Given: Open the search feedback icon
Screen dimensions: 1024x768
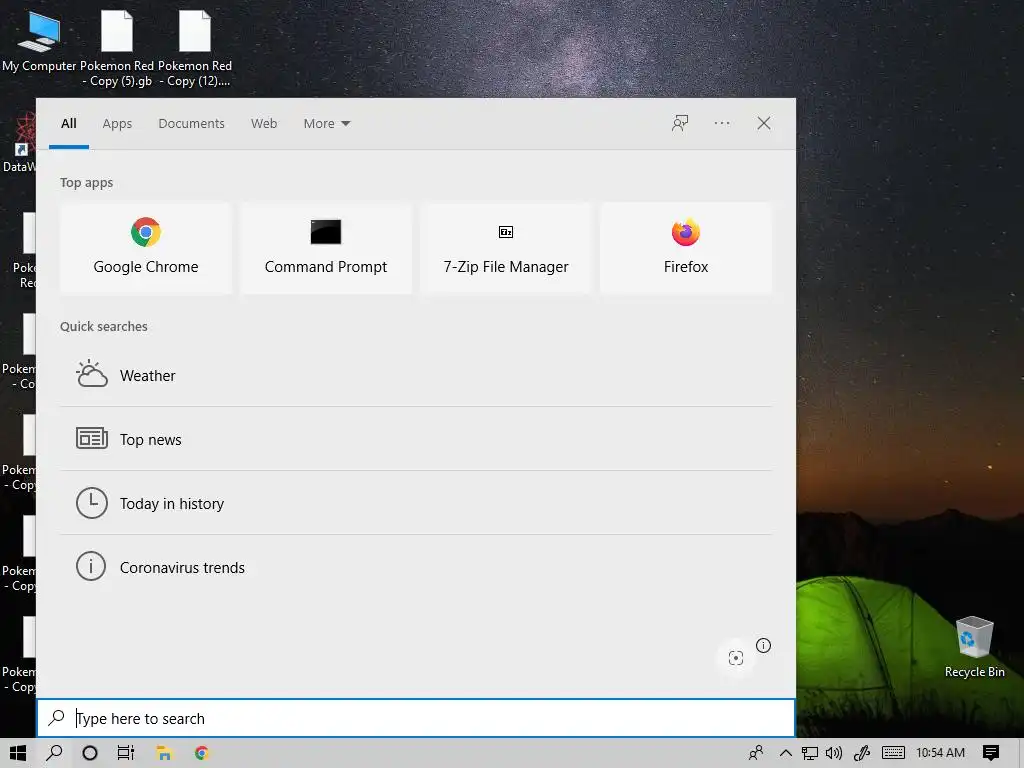Looking at the screenshot, I should pos(680,123).
